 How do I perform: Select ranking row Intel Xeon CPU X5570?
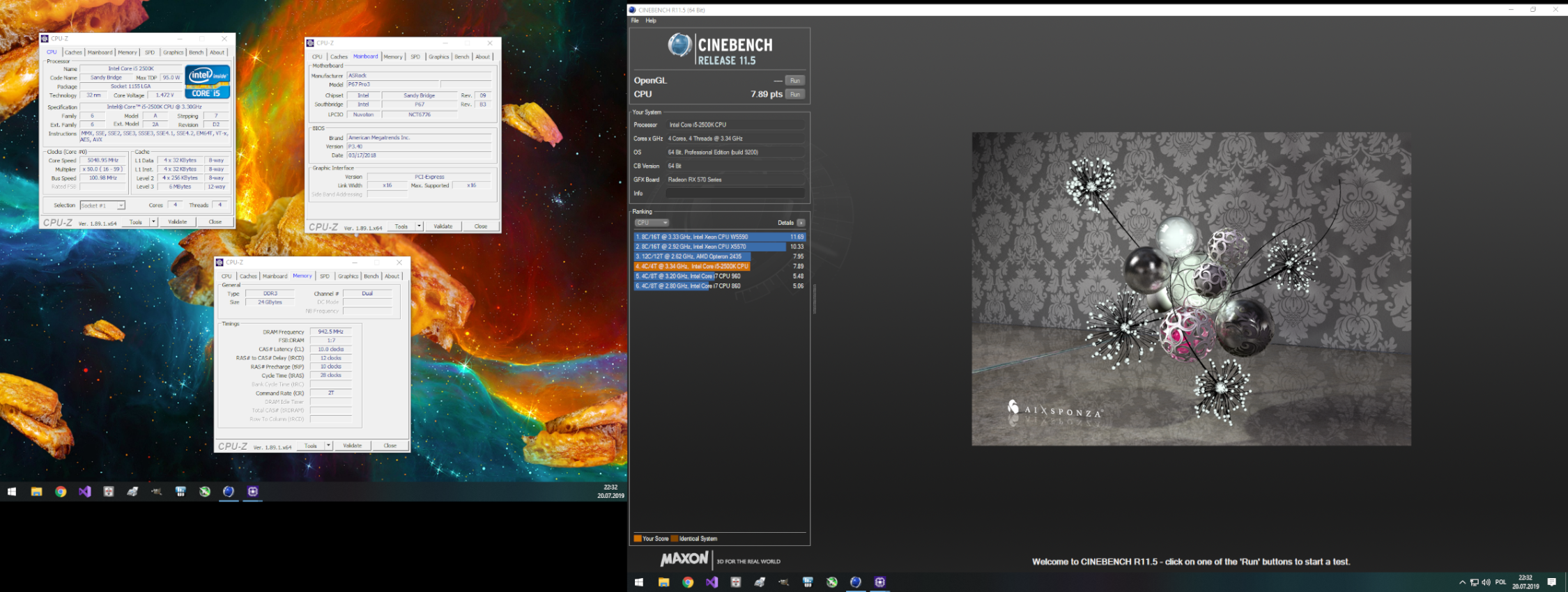click(719, 247)
